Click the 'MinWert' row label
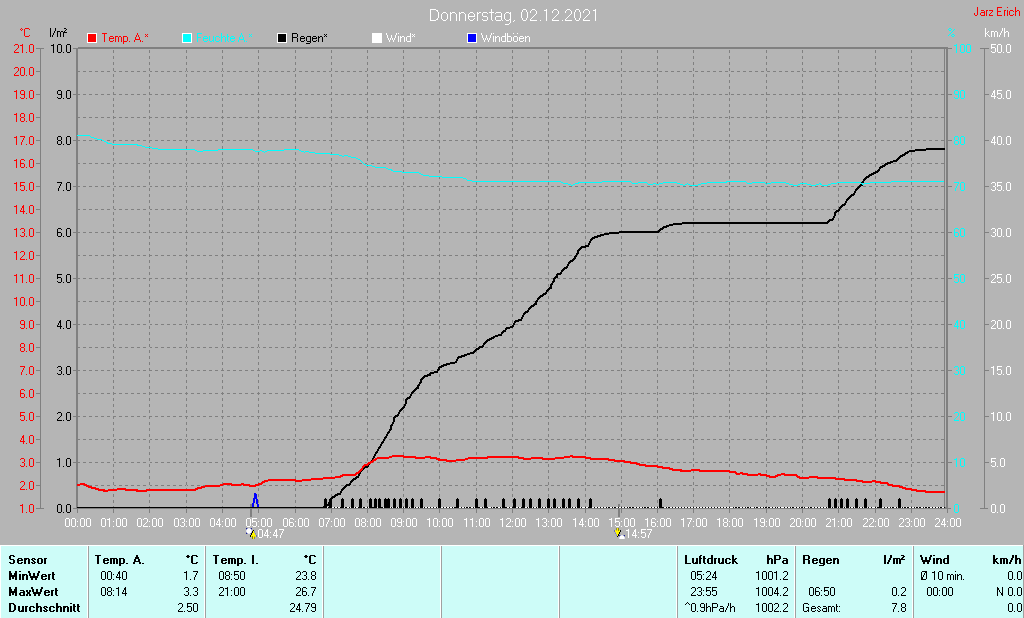The image size is (1024, 618). pos(31,576)
